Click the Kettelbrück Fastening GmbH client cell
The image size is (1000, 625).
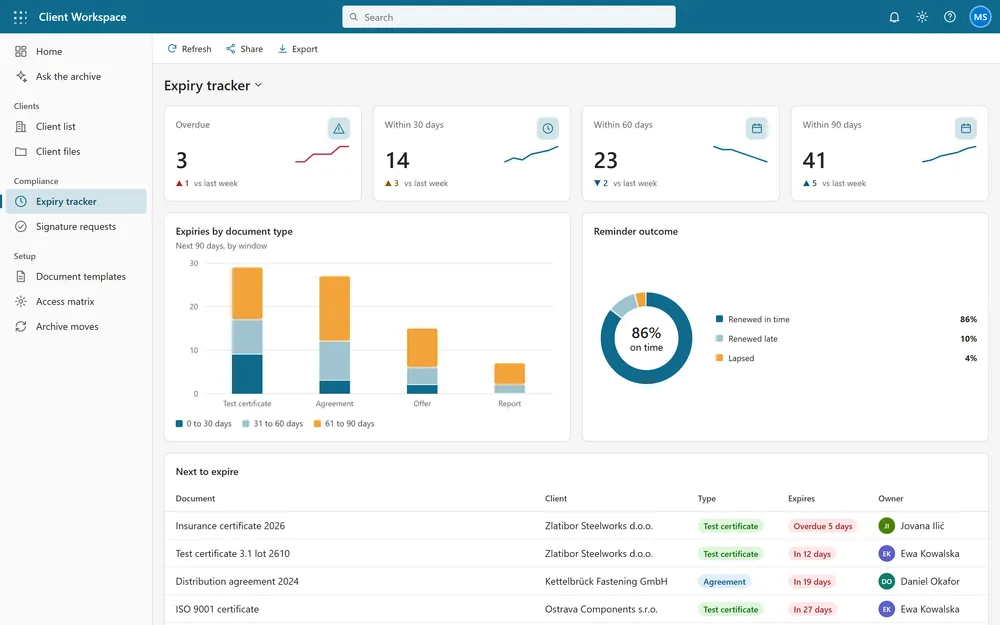(x=606, y=582)
